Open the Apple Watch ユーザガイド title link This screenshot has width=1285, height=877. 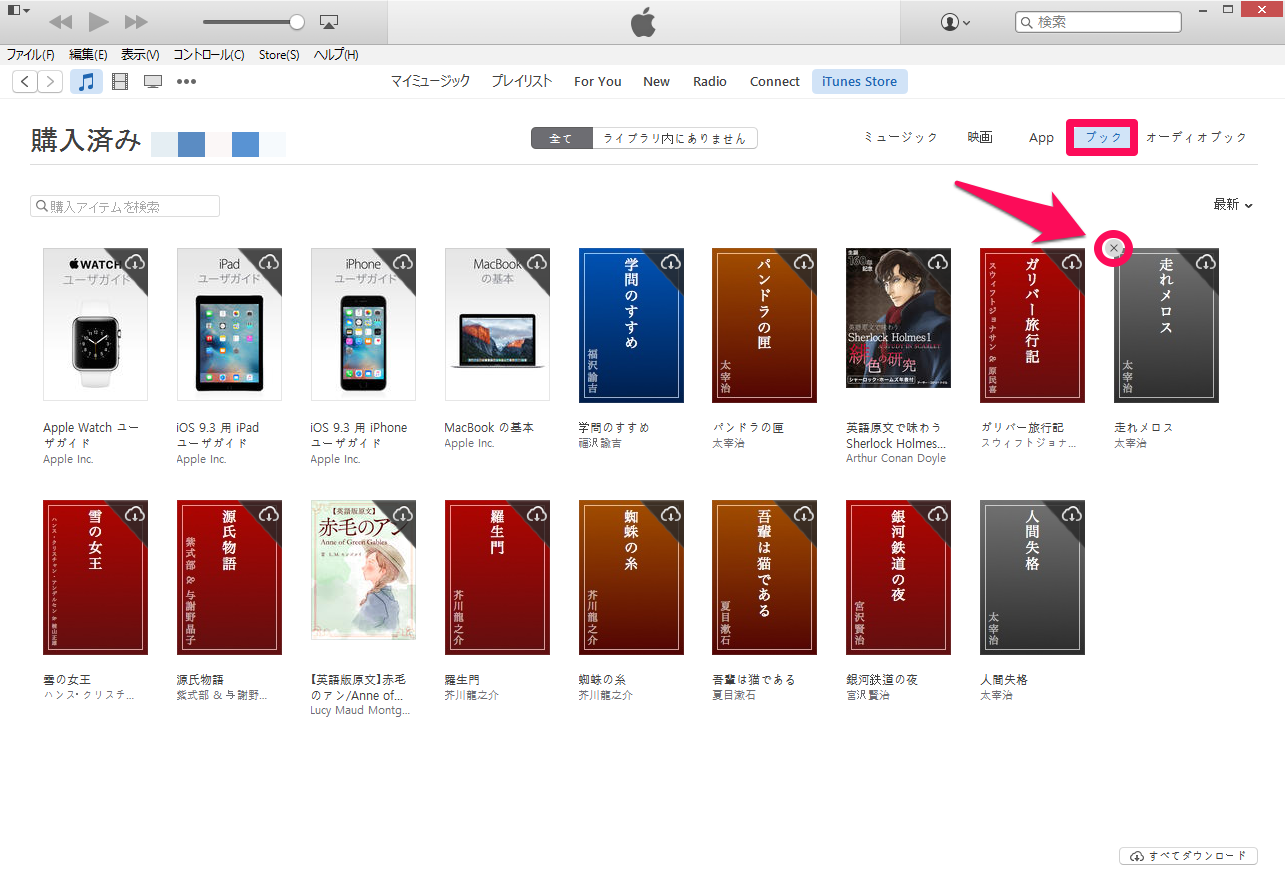click(91, 435)
